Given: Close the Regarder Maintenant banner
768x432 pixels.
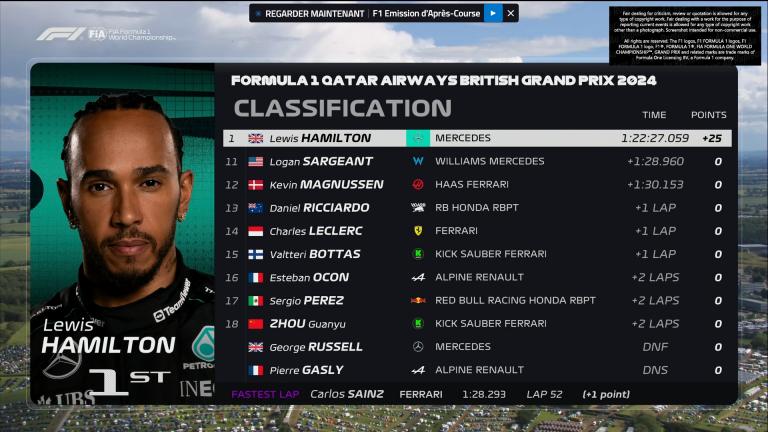Looking at the screenshot, I should tap(510, 13).
